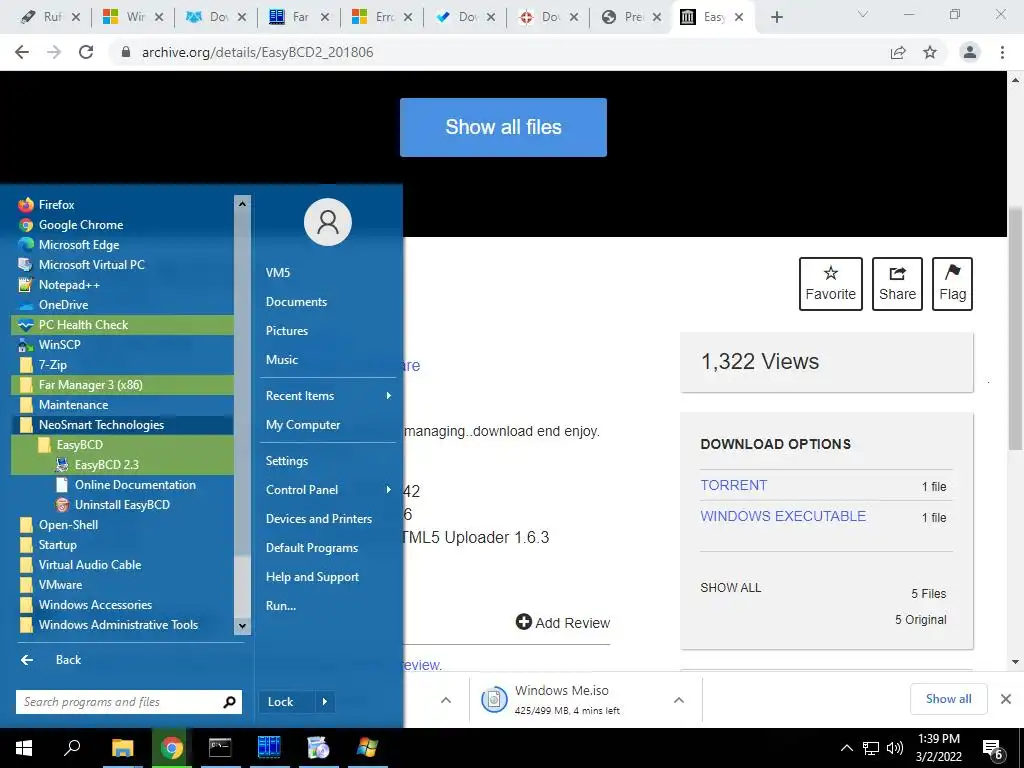Expand Recent Items submenu
1024x768 pixels.
(x=328, y=396)
